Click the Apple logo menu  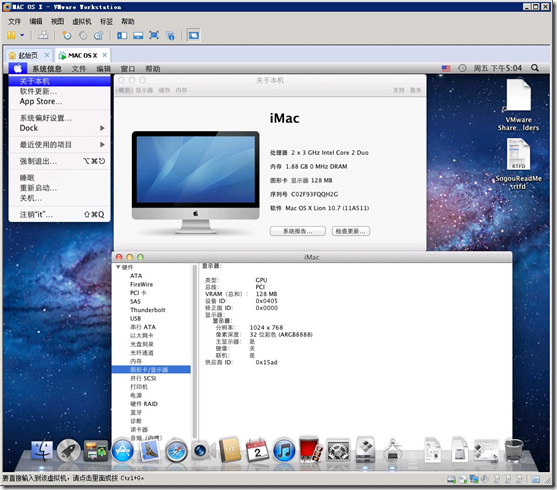click(18, 68)
